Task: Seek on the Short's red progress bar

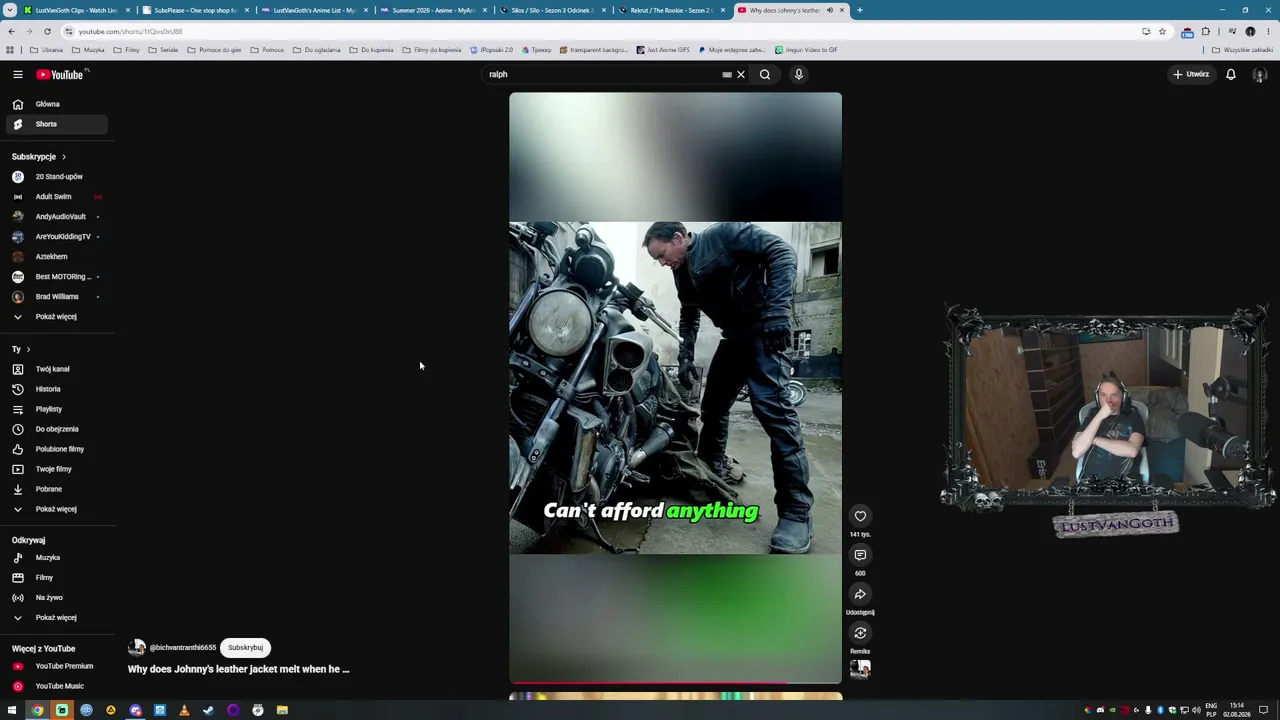Action: (675, 683)
